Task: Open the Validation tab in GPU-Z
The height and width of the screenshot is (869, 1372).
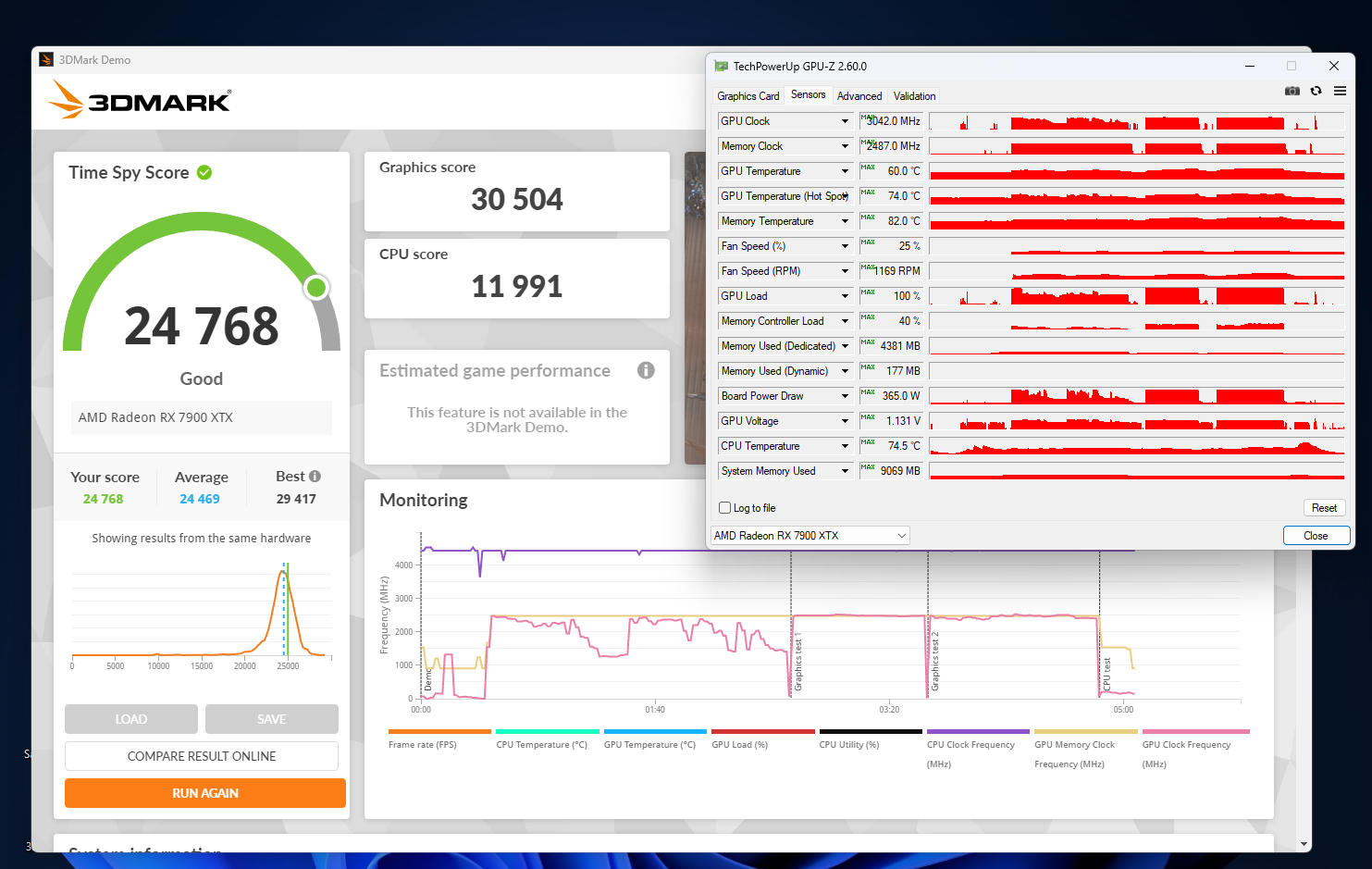Action: [914, 96]
